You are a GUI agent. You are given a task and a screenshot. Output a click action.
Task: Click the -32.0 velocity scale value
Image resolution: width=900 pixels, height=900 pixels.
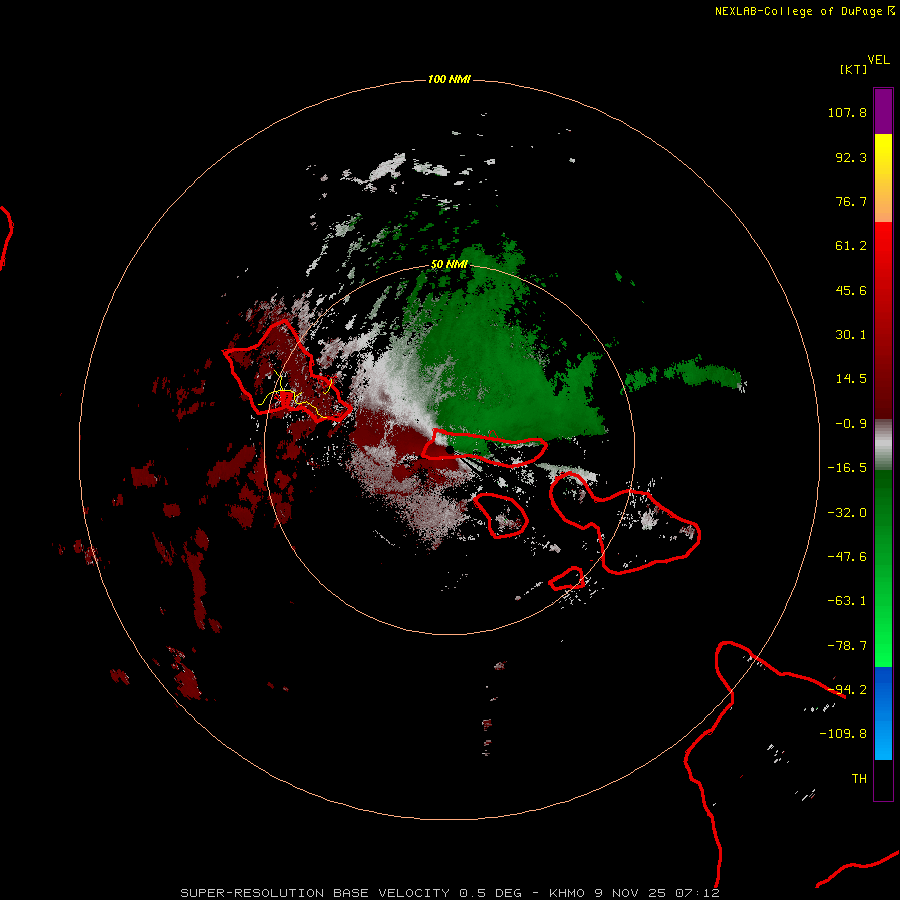tap(847, 513)
